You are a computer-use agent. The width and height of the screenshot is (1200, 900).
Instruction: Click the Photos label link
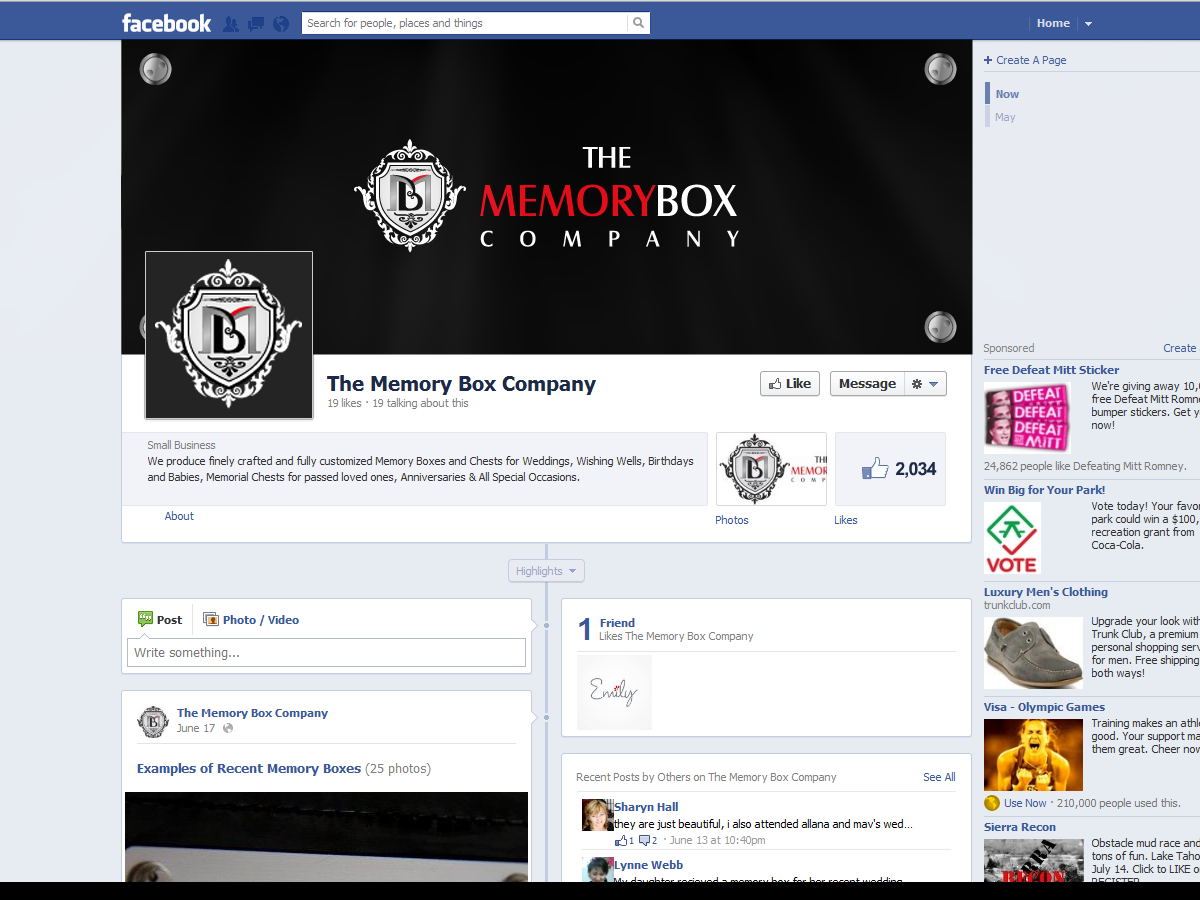coord(732,520)
